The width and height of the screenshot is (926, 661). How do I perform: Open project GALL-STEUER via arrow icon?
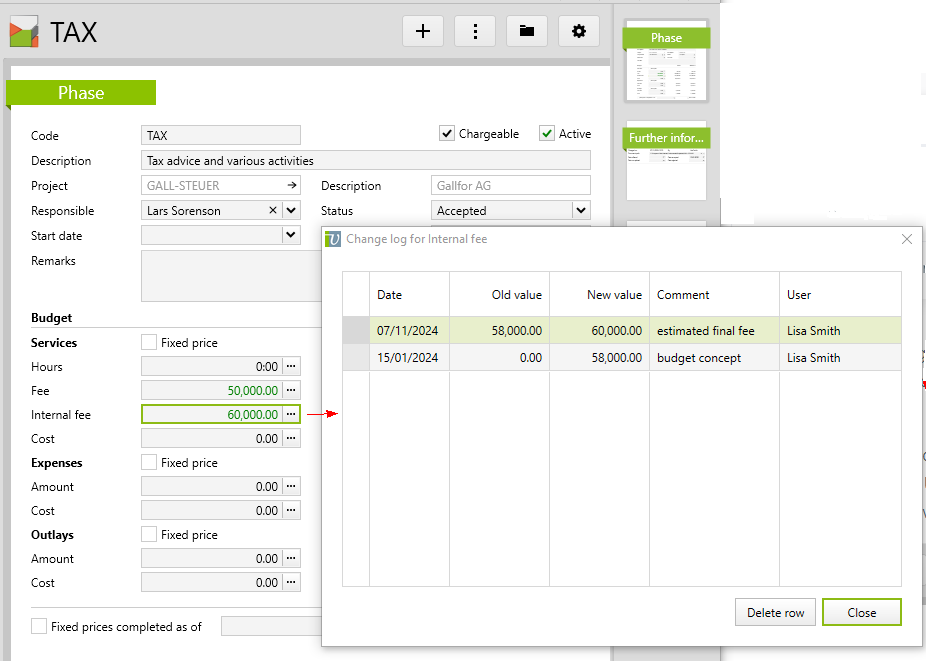pos(291,186)
